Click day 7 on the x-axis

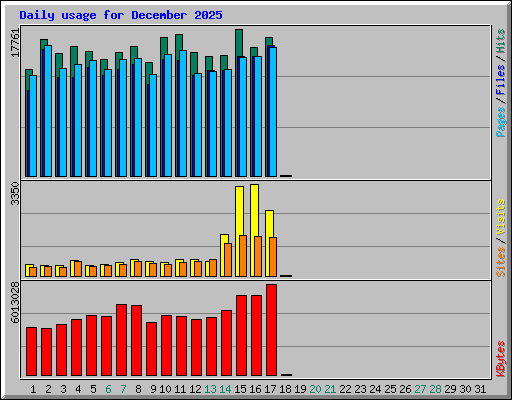[123, 389]
